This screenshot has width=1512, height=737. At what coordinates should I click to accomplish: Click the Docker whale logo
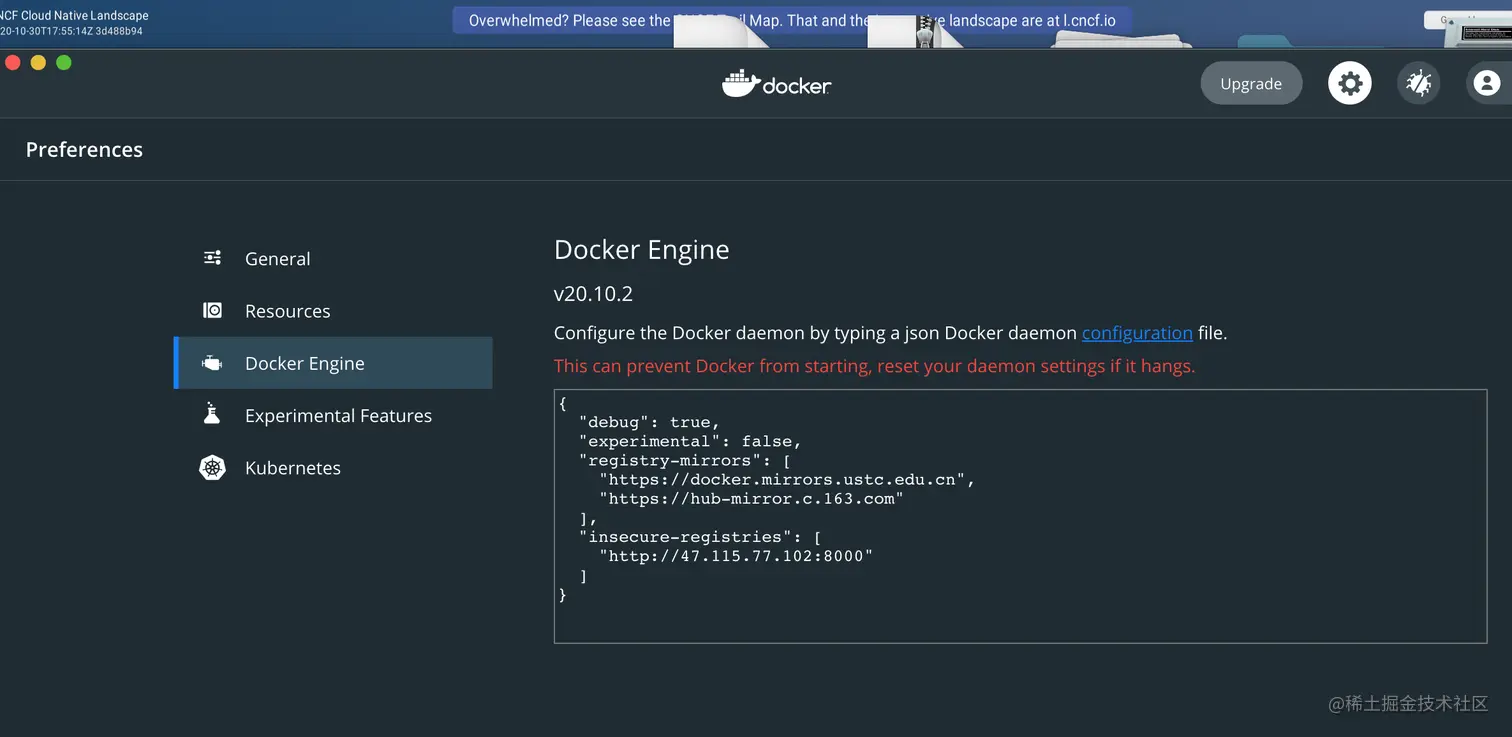point(776,83)
